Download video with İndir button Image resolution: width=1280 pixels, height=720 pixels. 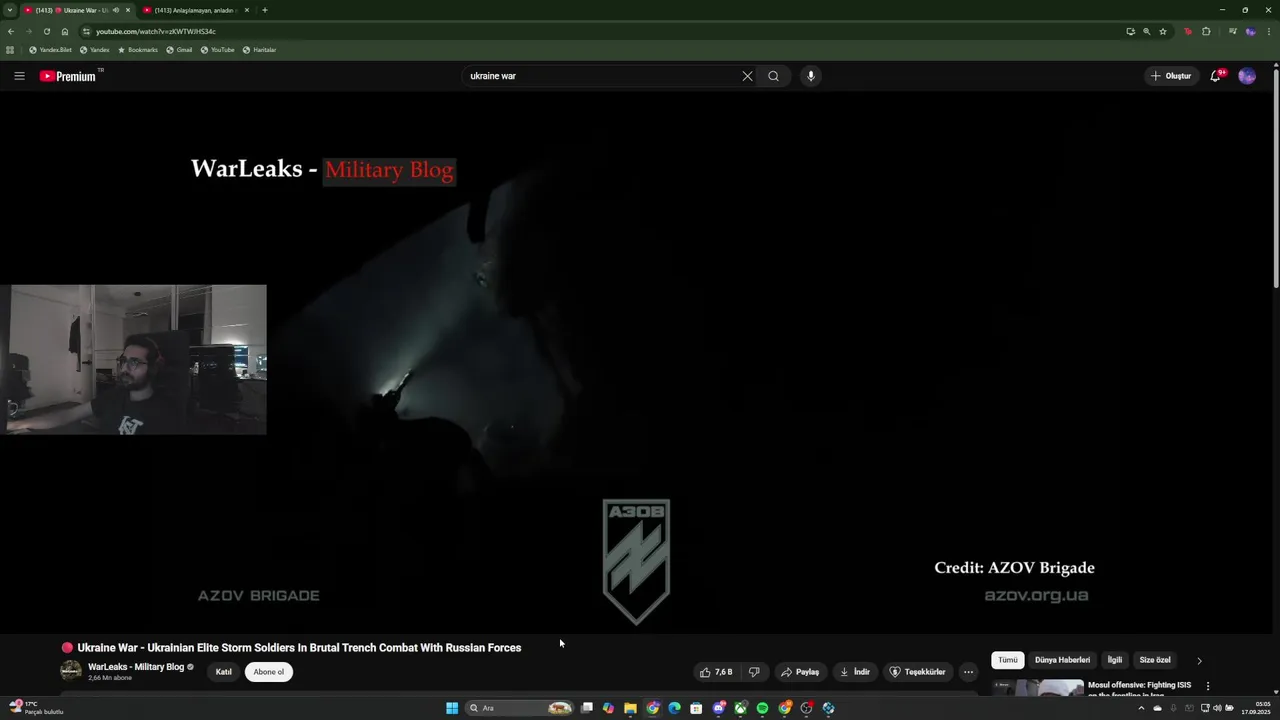(x=855, y=672)
